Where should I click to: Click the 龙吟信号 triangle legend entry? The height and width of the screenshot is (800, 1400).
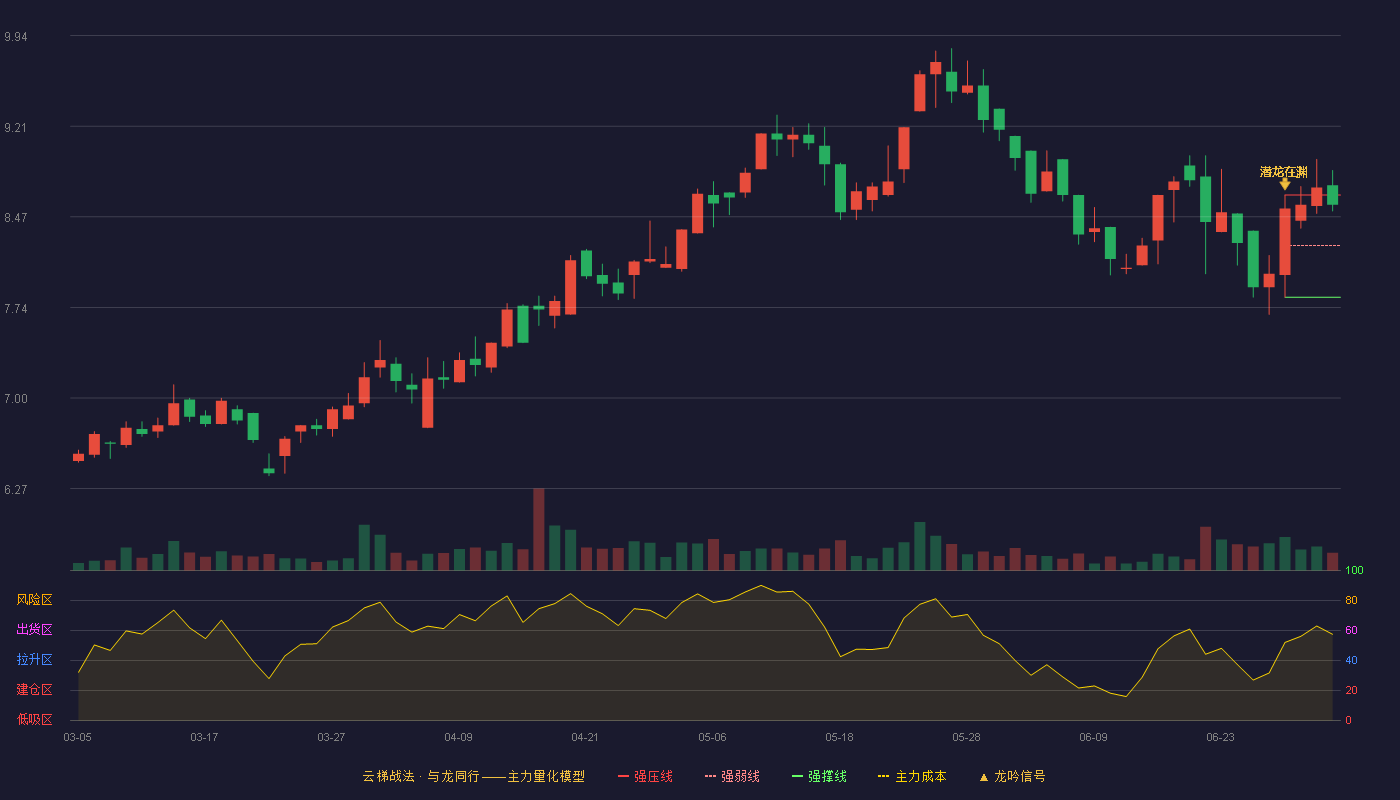click(x=1012, y=776)
